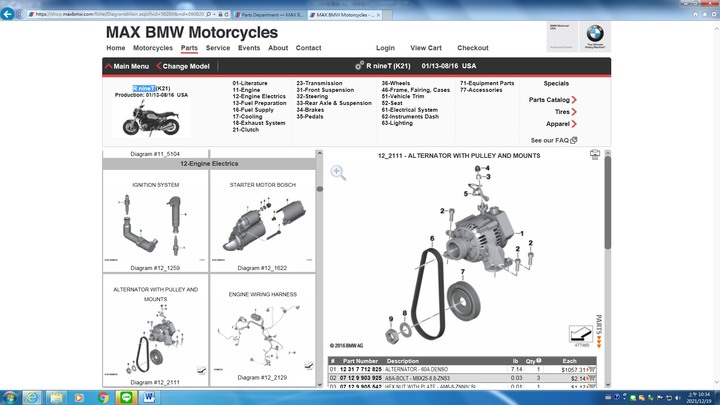Click the refresh icon in address bar
Image resolution: width=720 pixels, height=405 pixels.
[x=226, y=15]
